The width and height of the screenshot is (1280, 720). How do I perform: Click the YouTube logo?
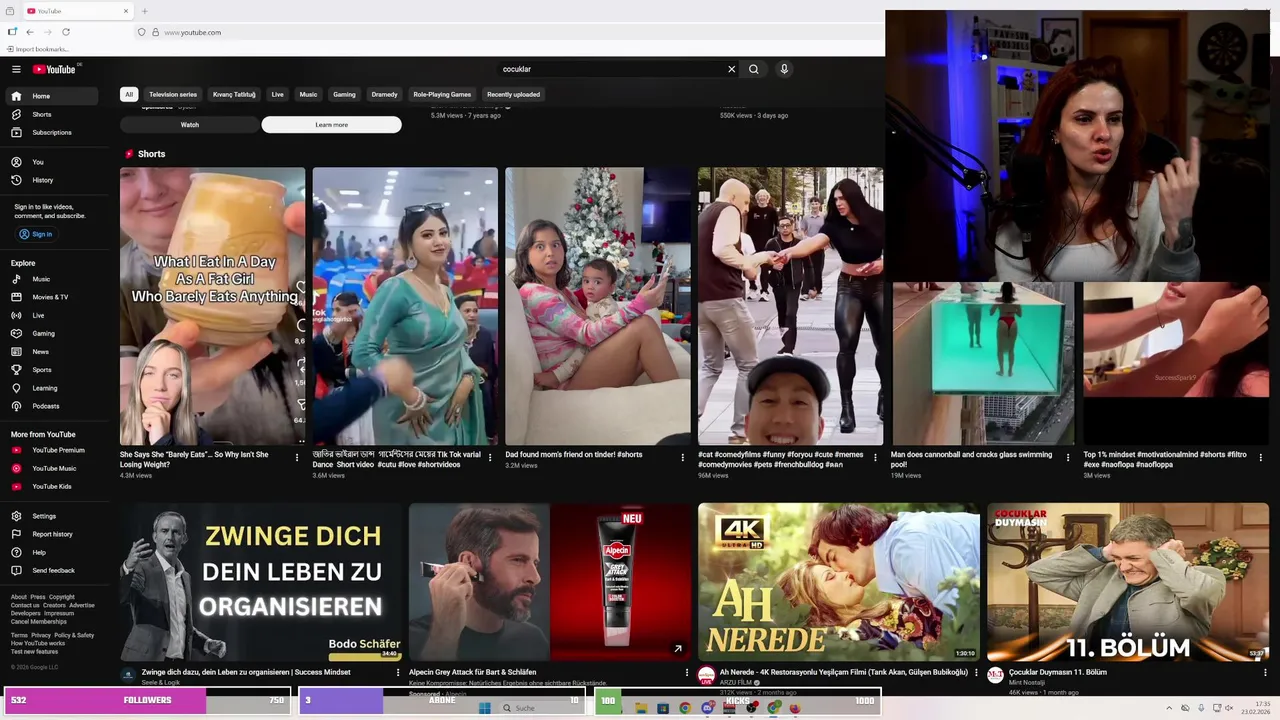pos(54,69)
